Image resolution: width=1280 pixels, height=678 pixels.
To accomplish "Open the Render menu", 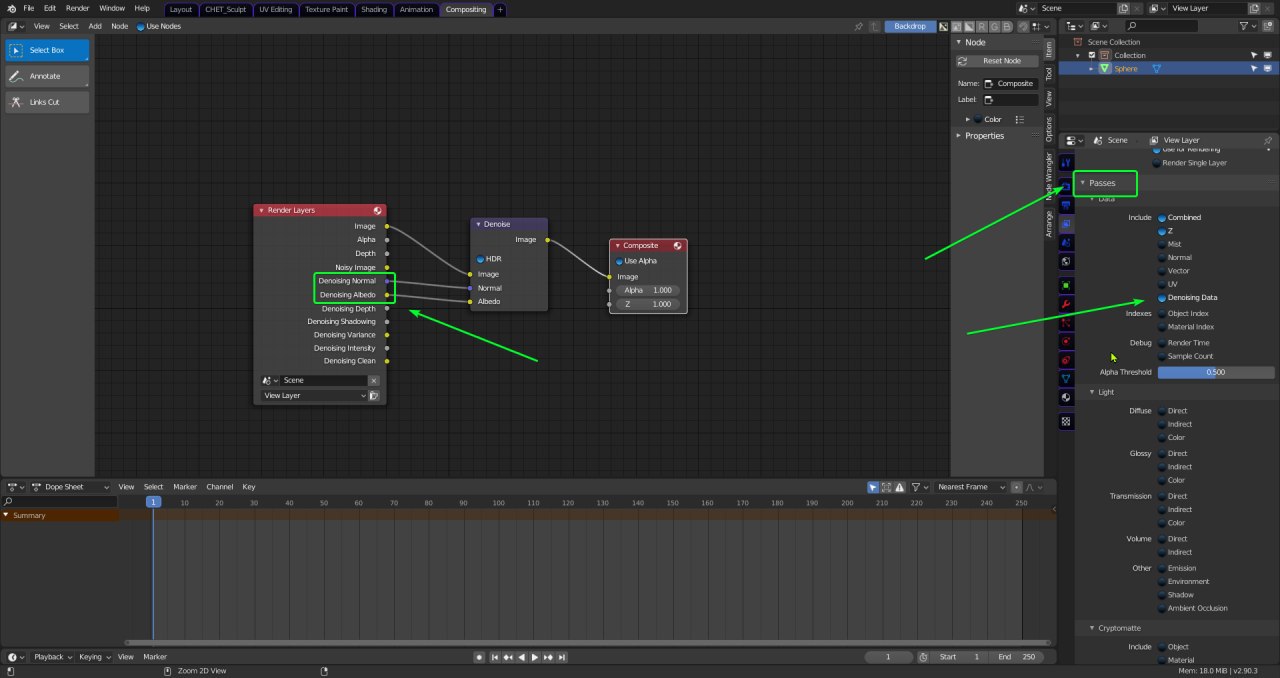I will coord(77,8).
